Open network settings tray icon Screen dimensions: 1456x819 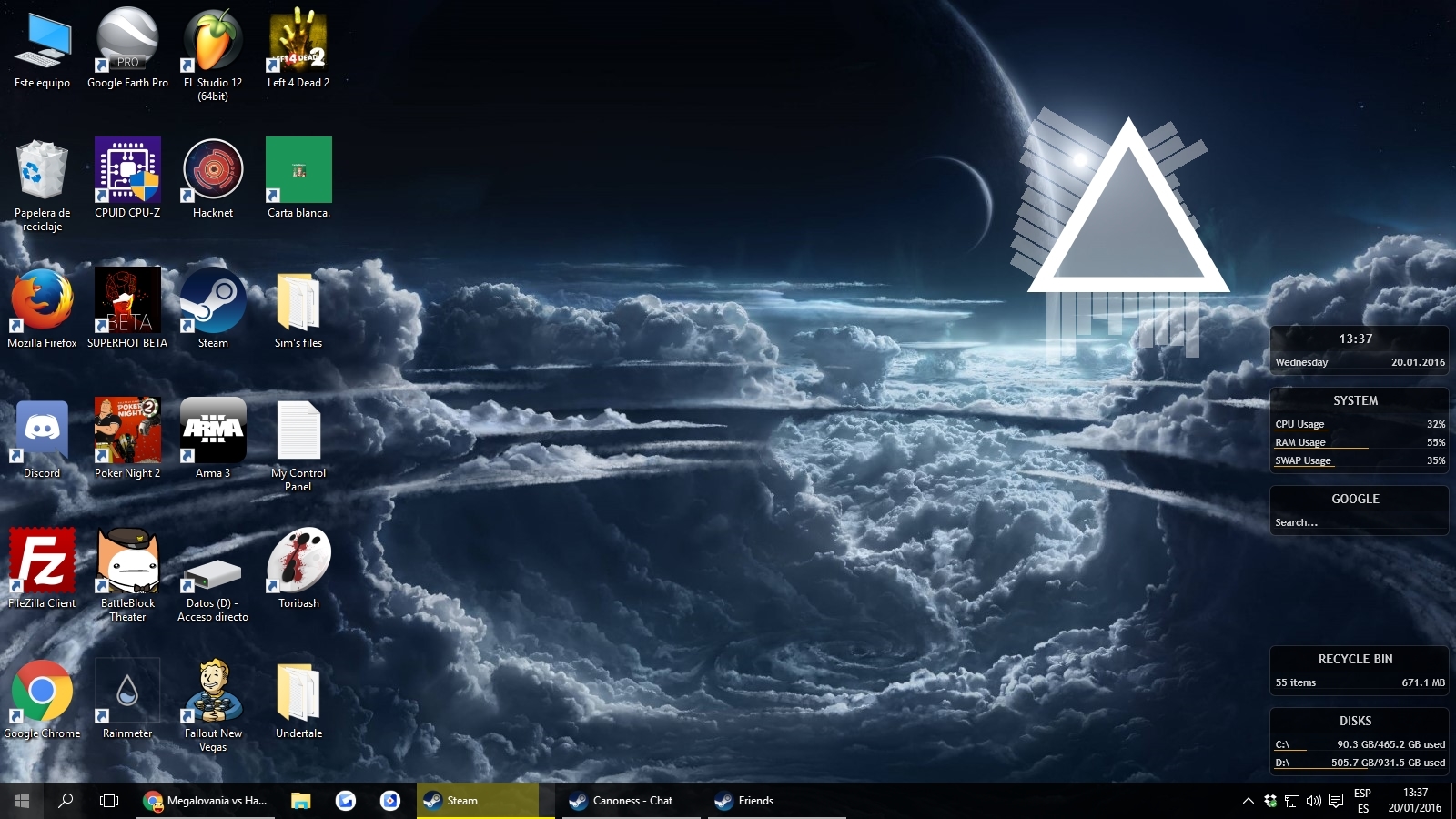coord(1292,801)
